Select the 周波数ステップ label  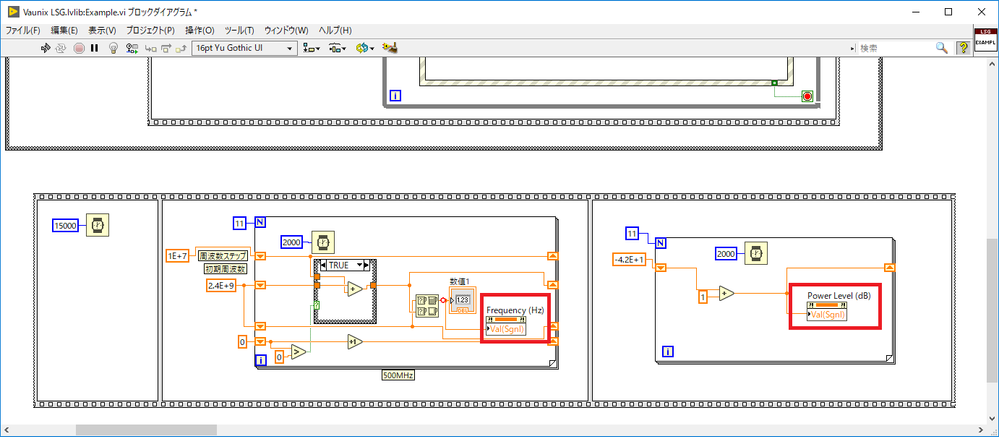[222, 255]
